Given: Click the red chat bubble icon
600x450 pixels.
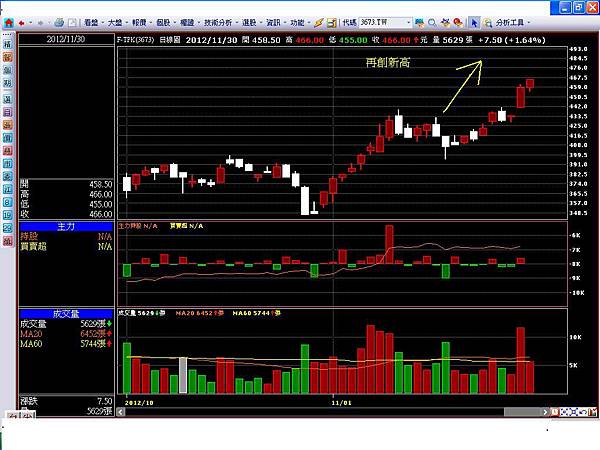Looking at the screenshot, I should tap(458, 23).
